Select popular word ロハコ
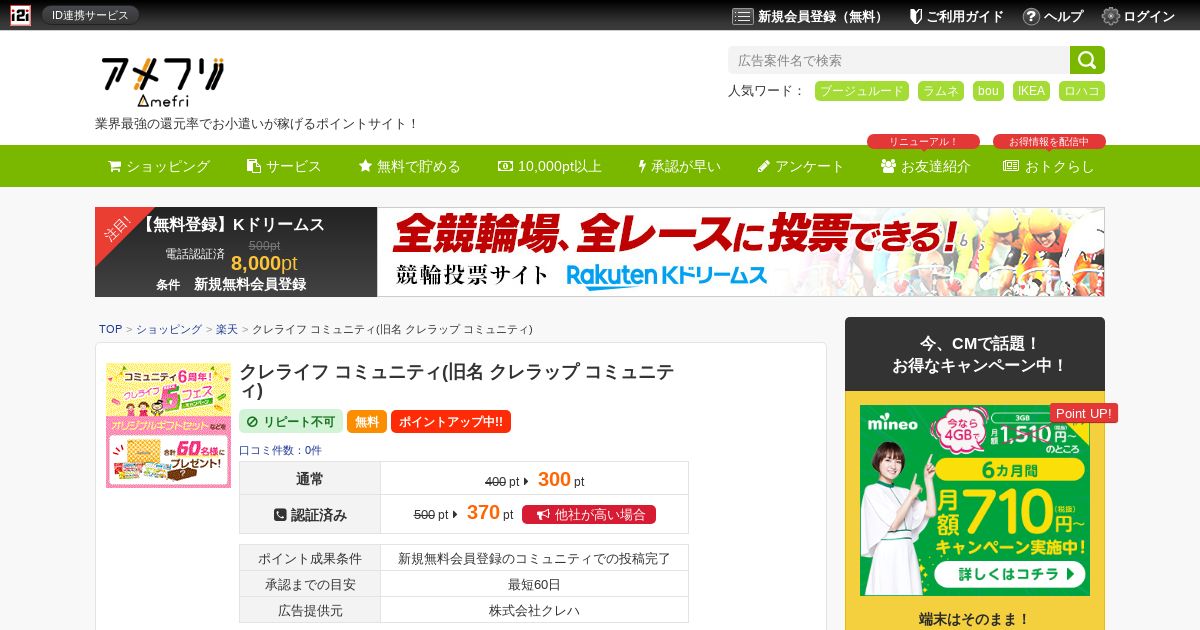This screenshot has height=630, width=1200. click(1082, 91)
